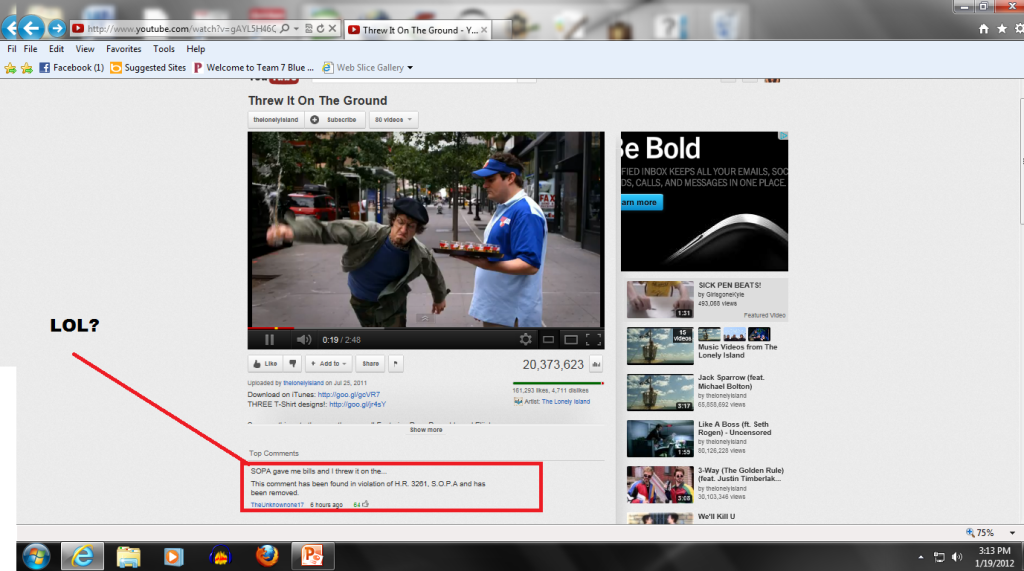Open the 3-Way (The Golden Rule) thumbnail
The image size is (1024, 571).
tap(660, 485)
